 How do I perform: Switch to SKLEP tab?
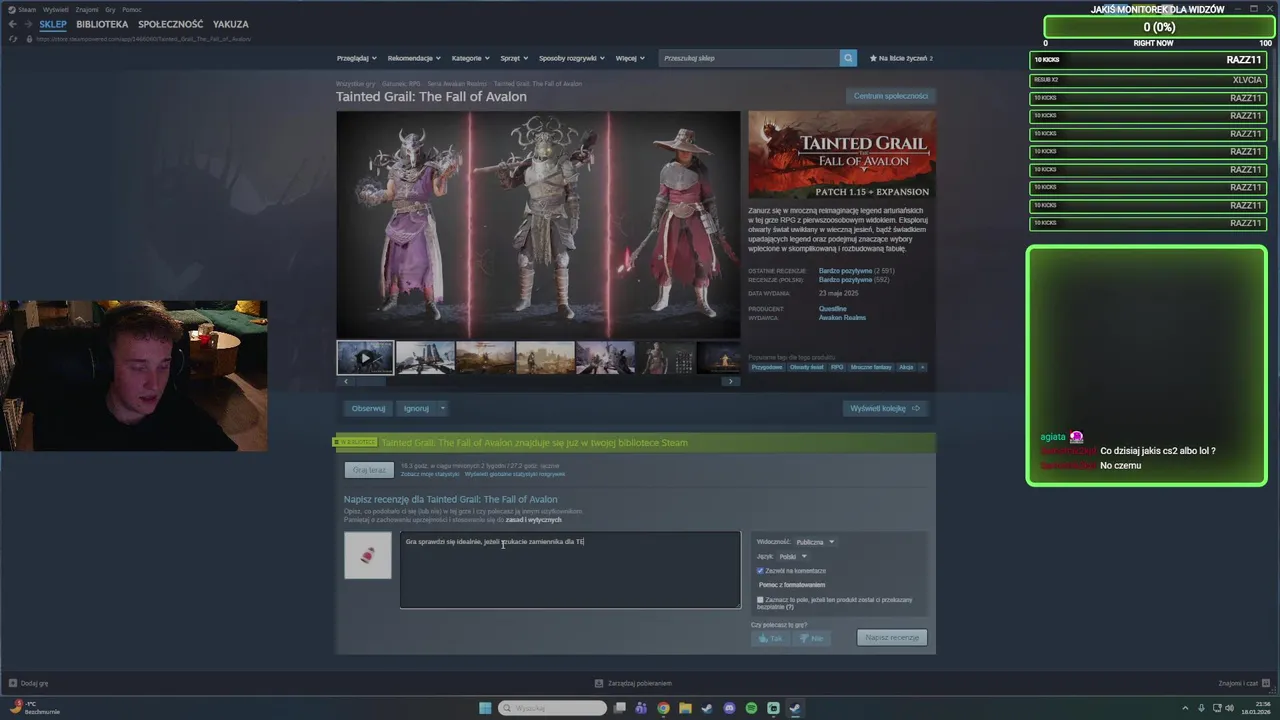coord(53,24)
